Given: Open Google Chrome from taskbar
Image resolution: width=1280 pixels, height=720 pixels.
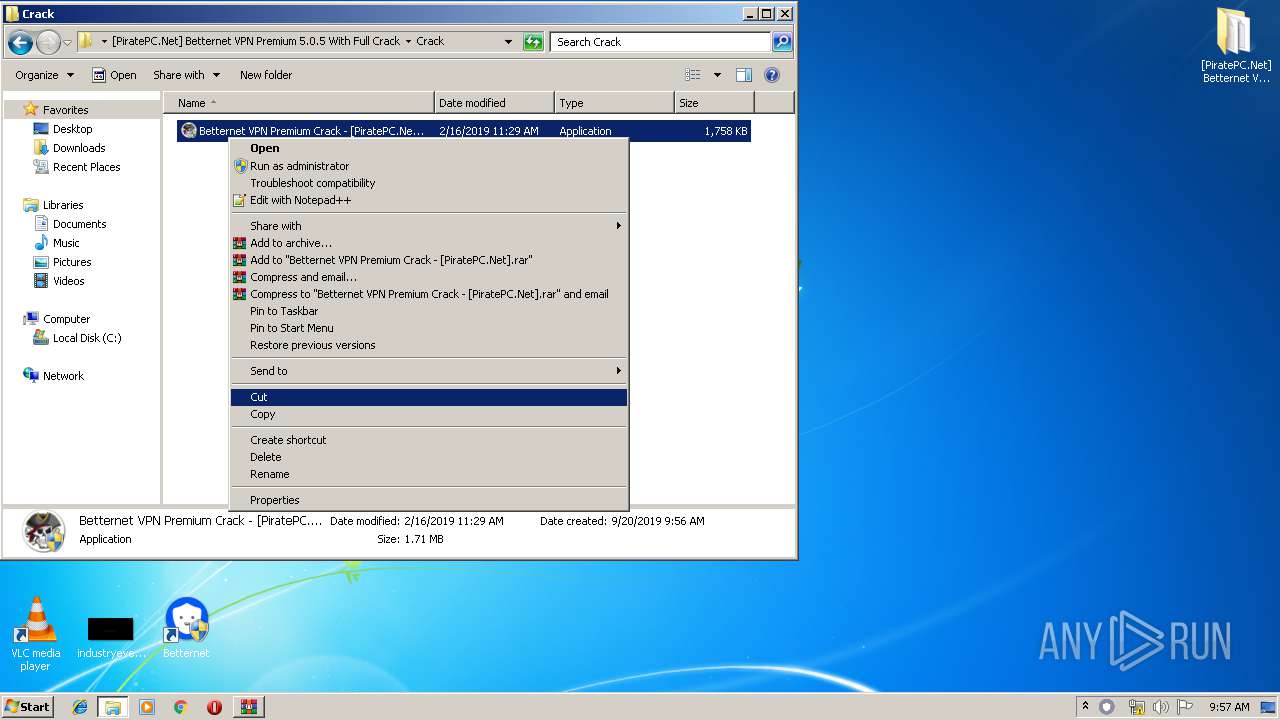Looking at the screenshot, I should point(181,707).
